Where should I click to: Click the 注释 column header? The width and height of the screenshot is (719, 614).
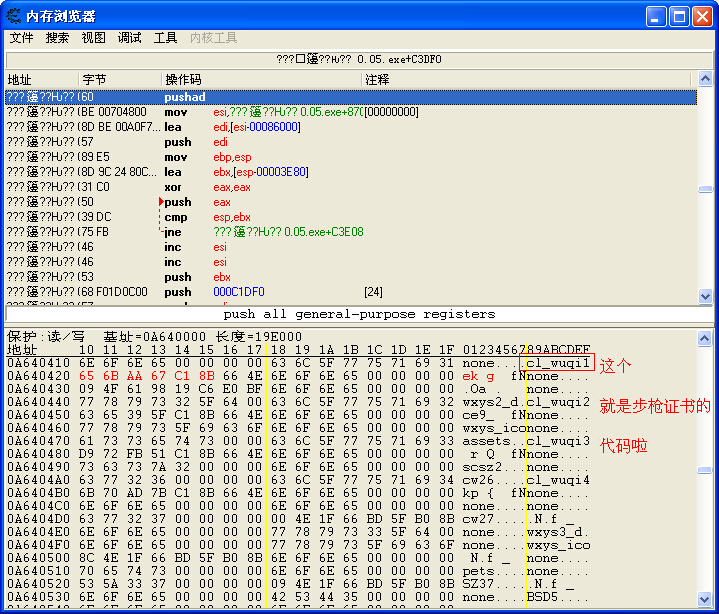[x=526, y=80]
